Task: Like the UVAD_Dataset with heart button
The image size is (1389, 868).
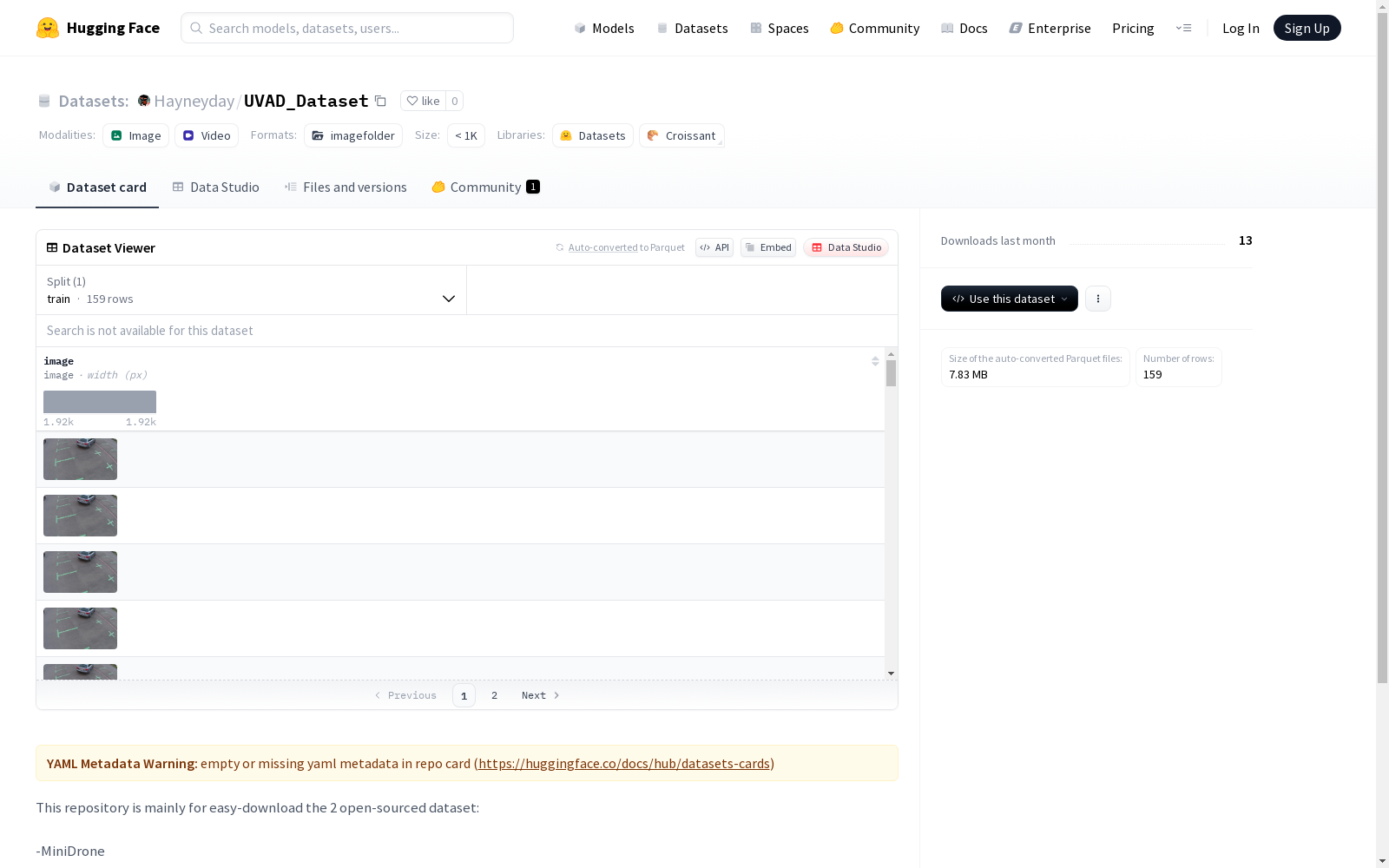Action: [423, 101]
